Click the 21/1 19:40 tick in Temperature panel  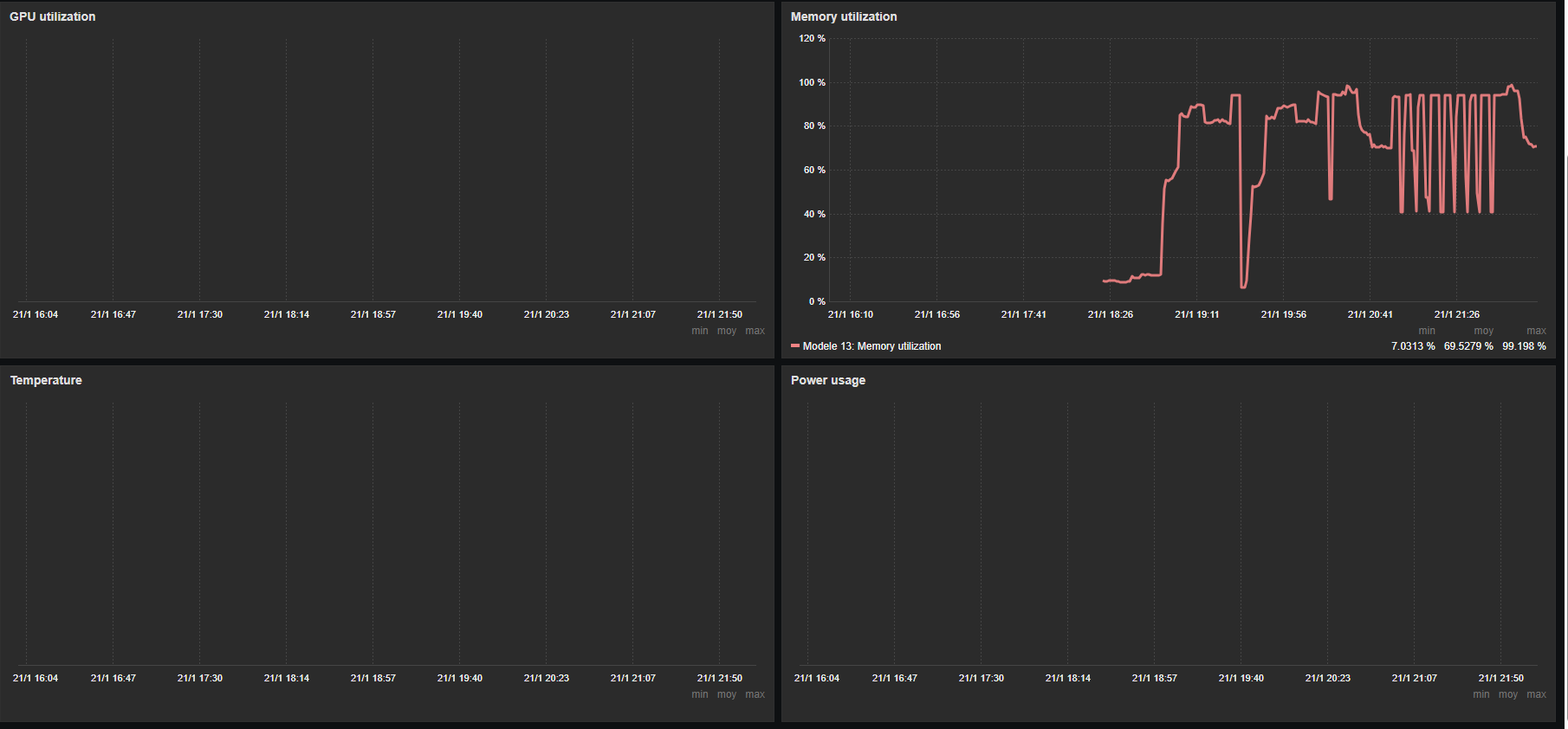459,678
